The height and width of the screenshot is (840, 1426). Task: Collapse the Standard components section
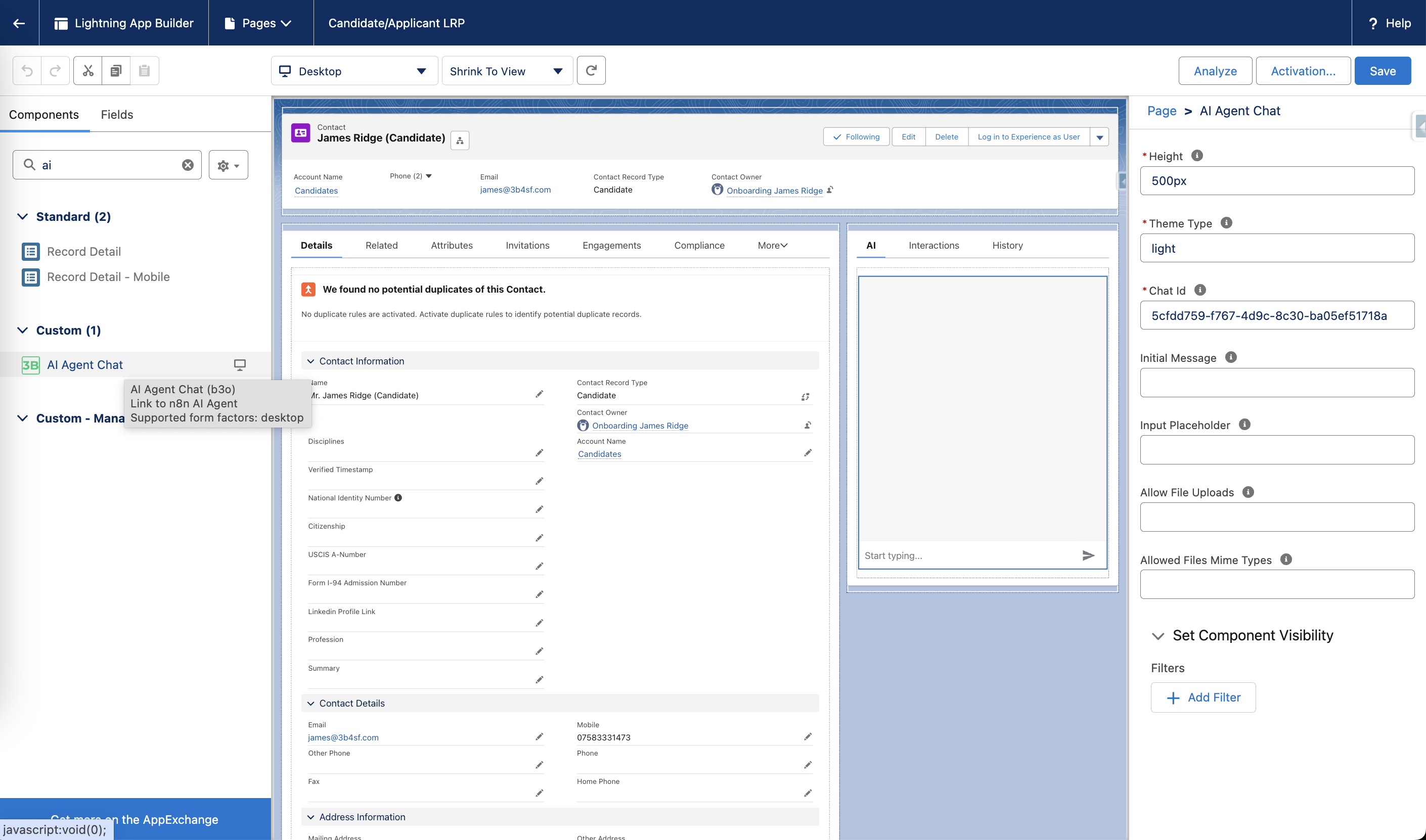(x=23, y=217)
